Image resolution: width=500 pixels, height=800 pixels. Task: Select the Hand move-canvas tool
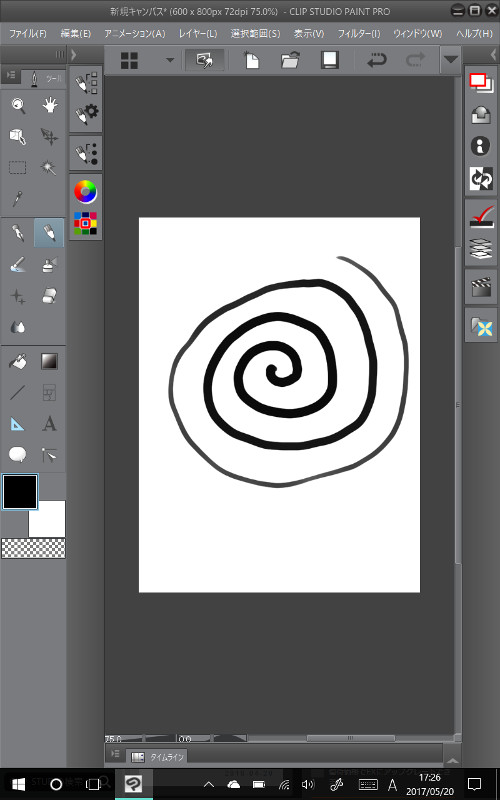click(49, 106)
